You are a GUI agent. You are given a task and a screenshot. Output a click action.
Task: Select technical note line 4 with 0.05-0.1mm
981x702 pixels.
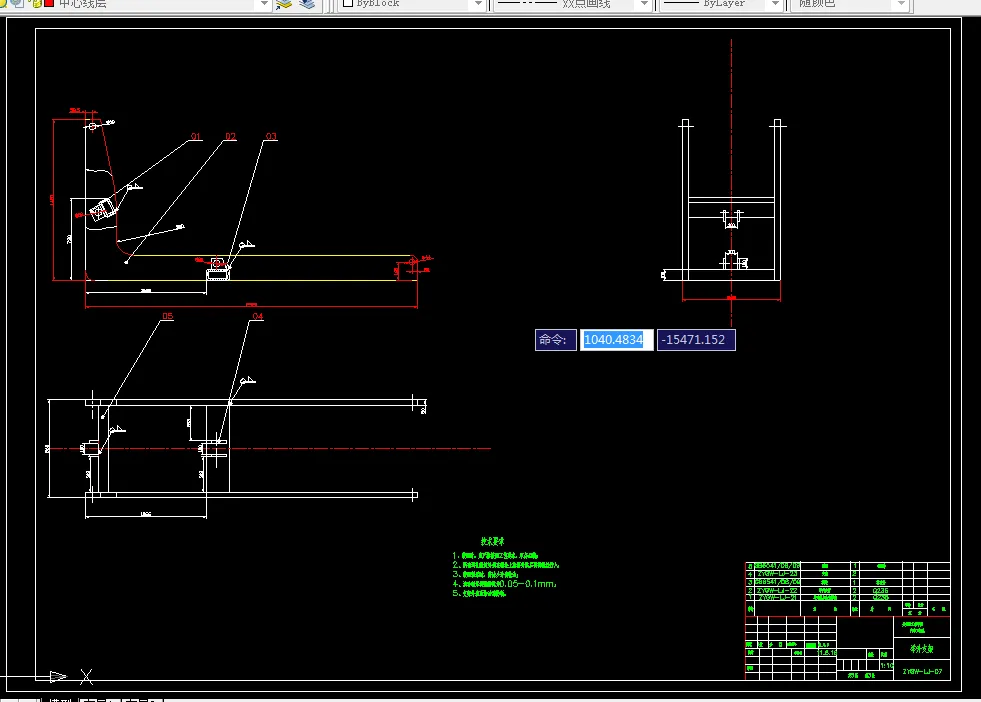pyautogui.click(x=504, y=584)
